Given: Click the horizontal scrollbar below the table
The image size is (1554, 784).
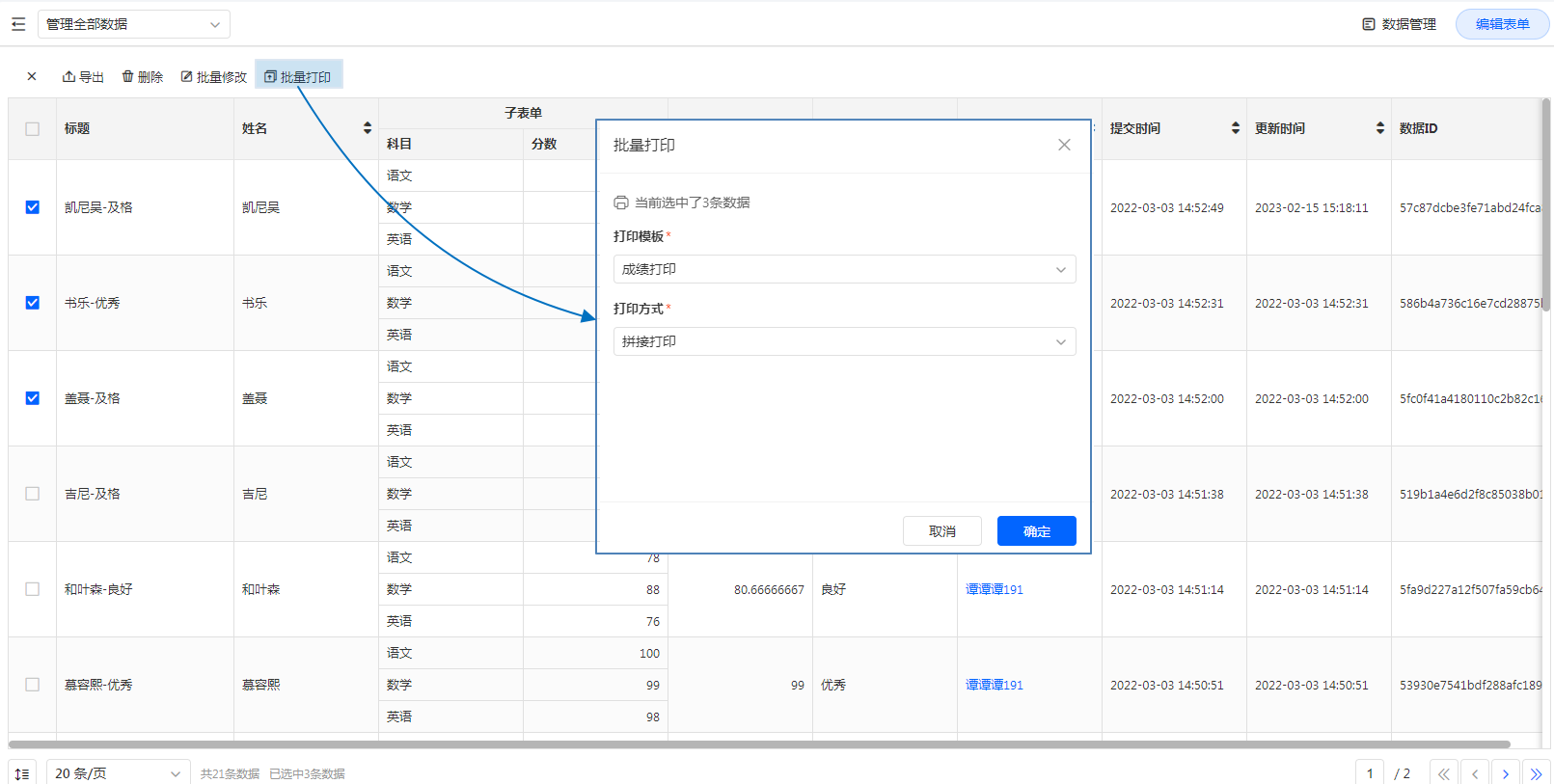Looking at the screenshot, I should point(758,744).
